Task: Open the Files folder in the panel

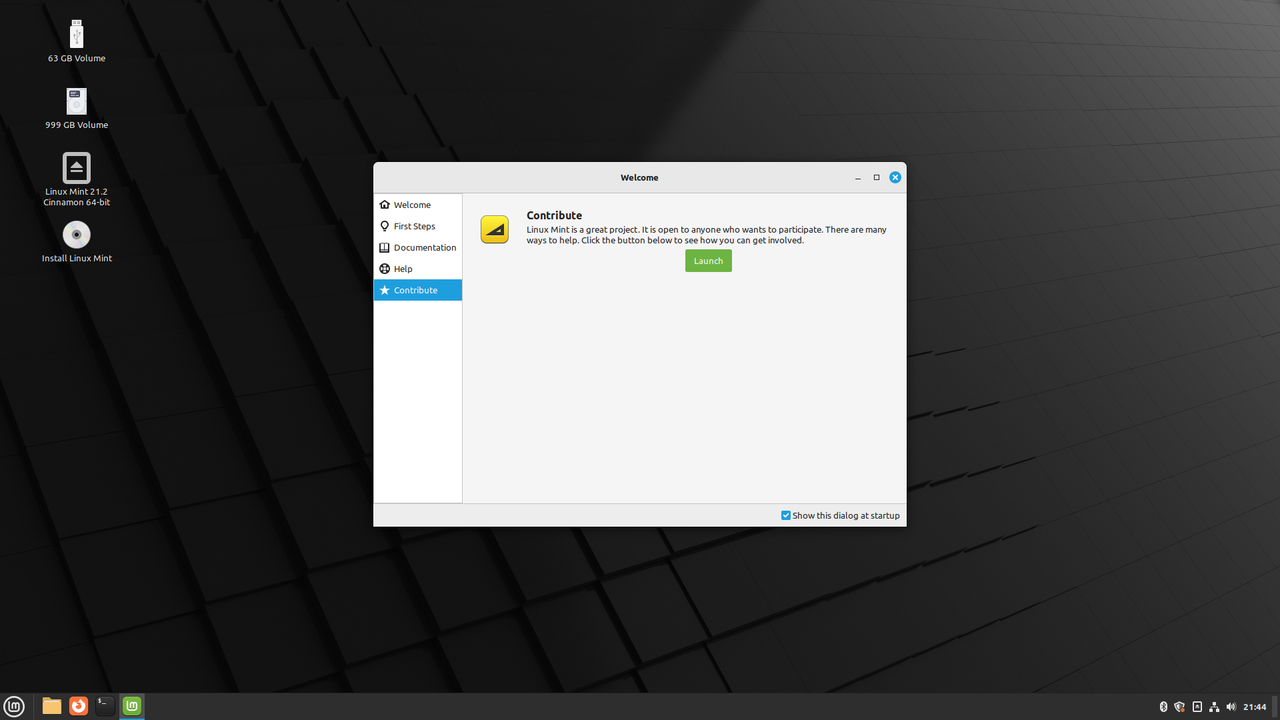Action: pos(52,706)
